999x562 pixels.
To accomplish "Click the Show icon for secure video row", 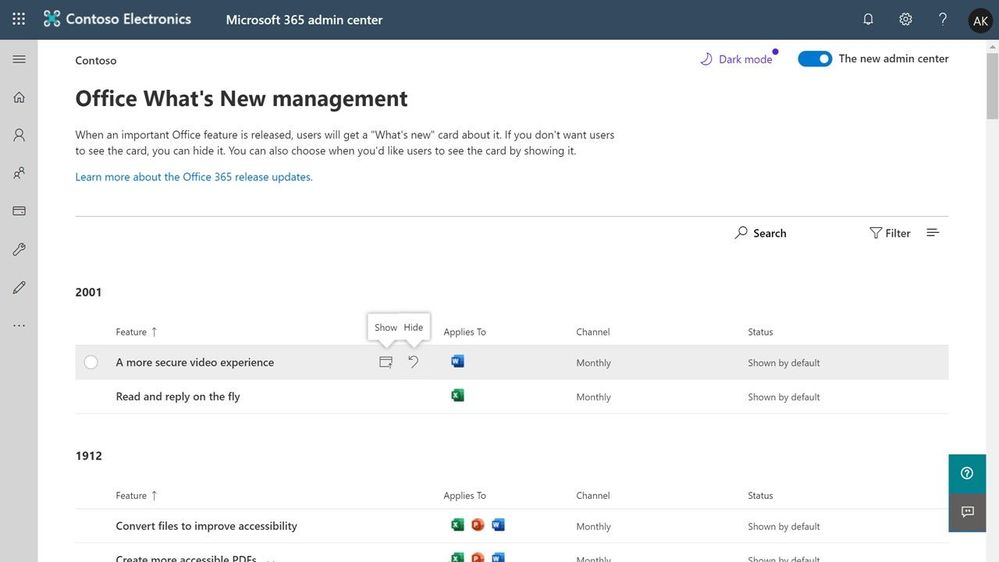I will coord(385,362).
